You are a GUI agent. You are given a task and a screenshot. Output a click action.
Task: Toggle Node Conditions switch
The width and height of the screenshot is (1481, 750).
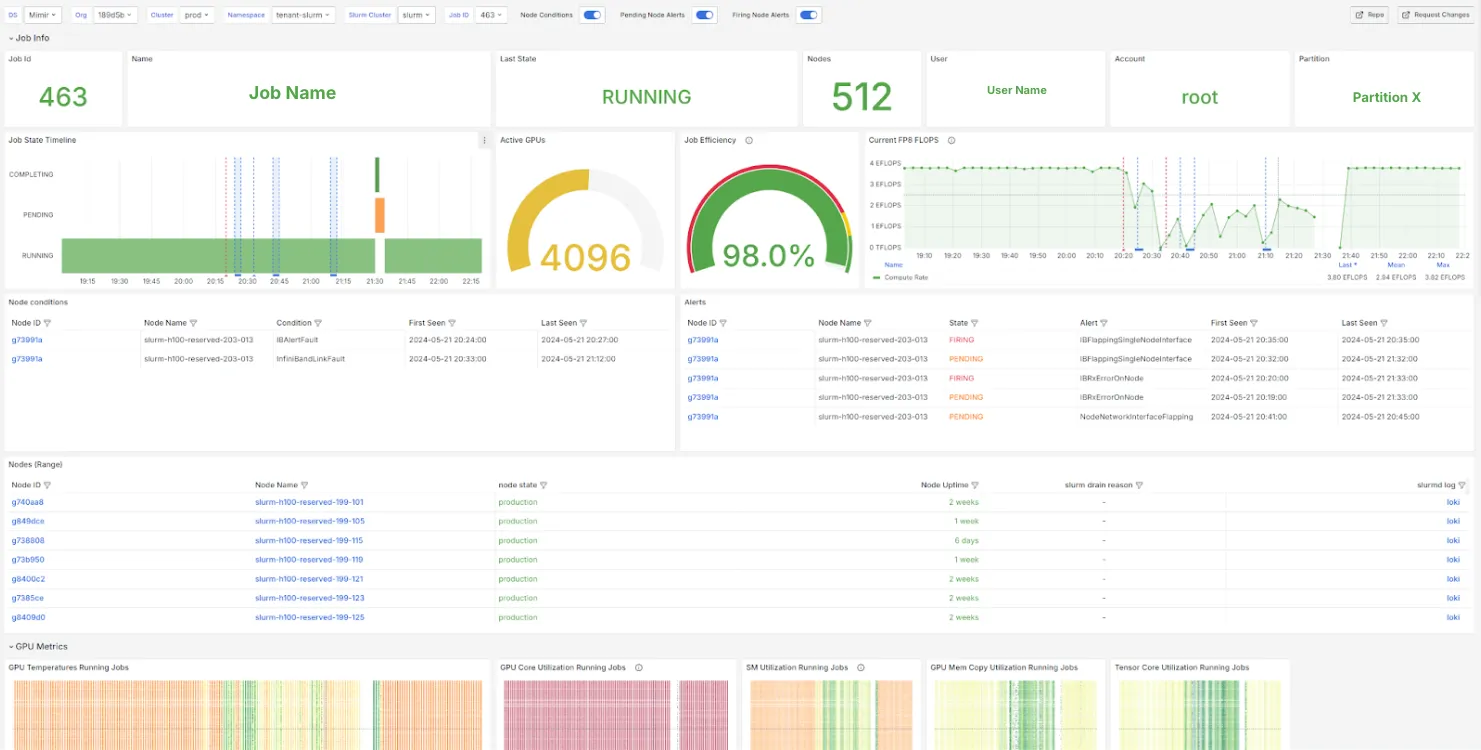[x=592, y=15]
